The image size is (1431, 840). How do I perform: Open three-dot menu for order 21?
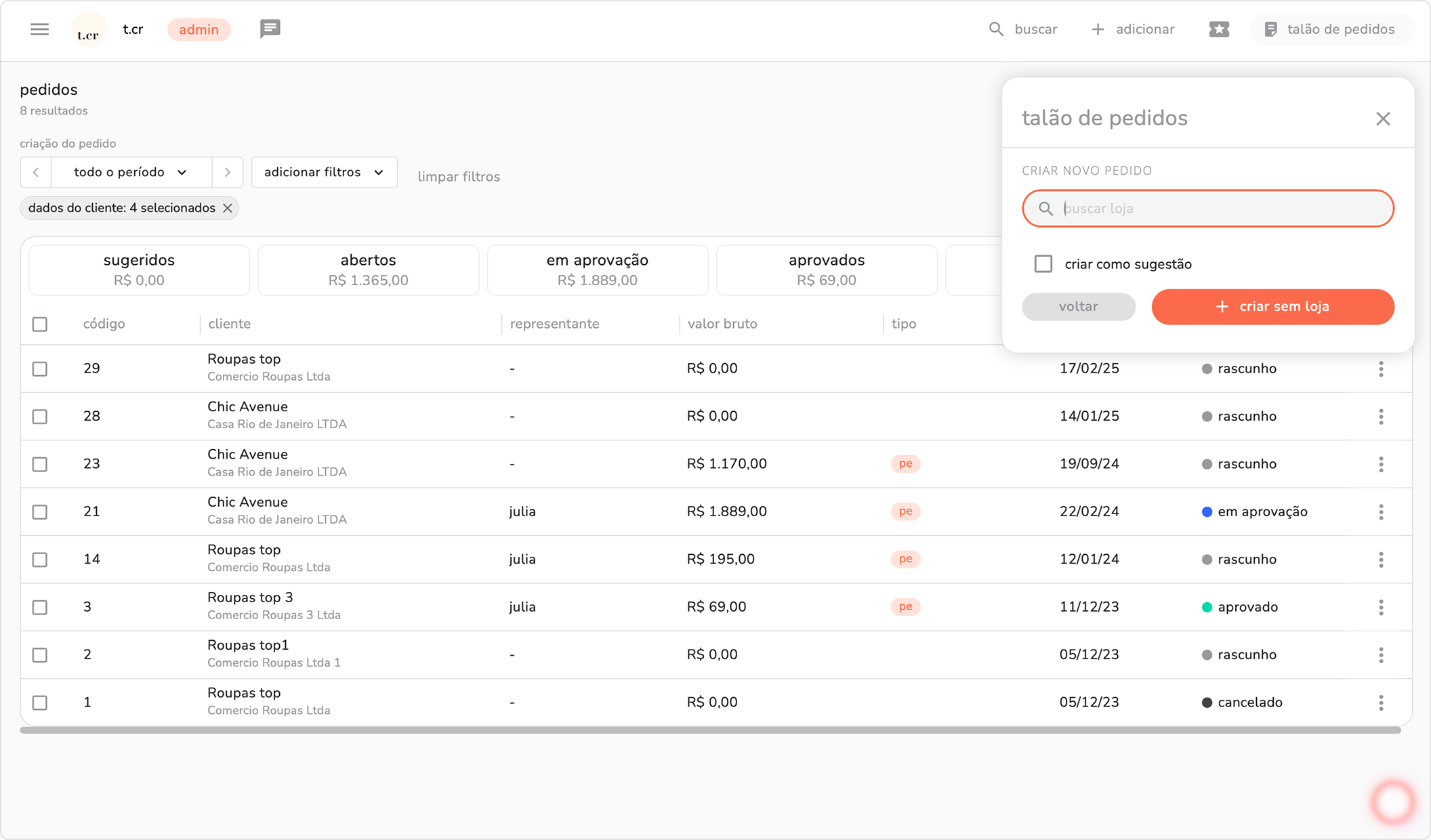(x=1380, y=511)
